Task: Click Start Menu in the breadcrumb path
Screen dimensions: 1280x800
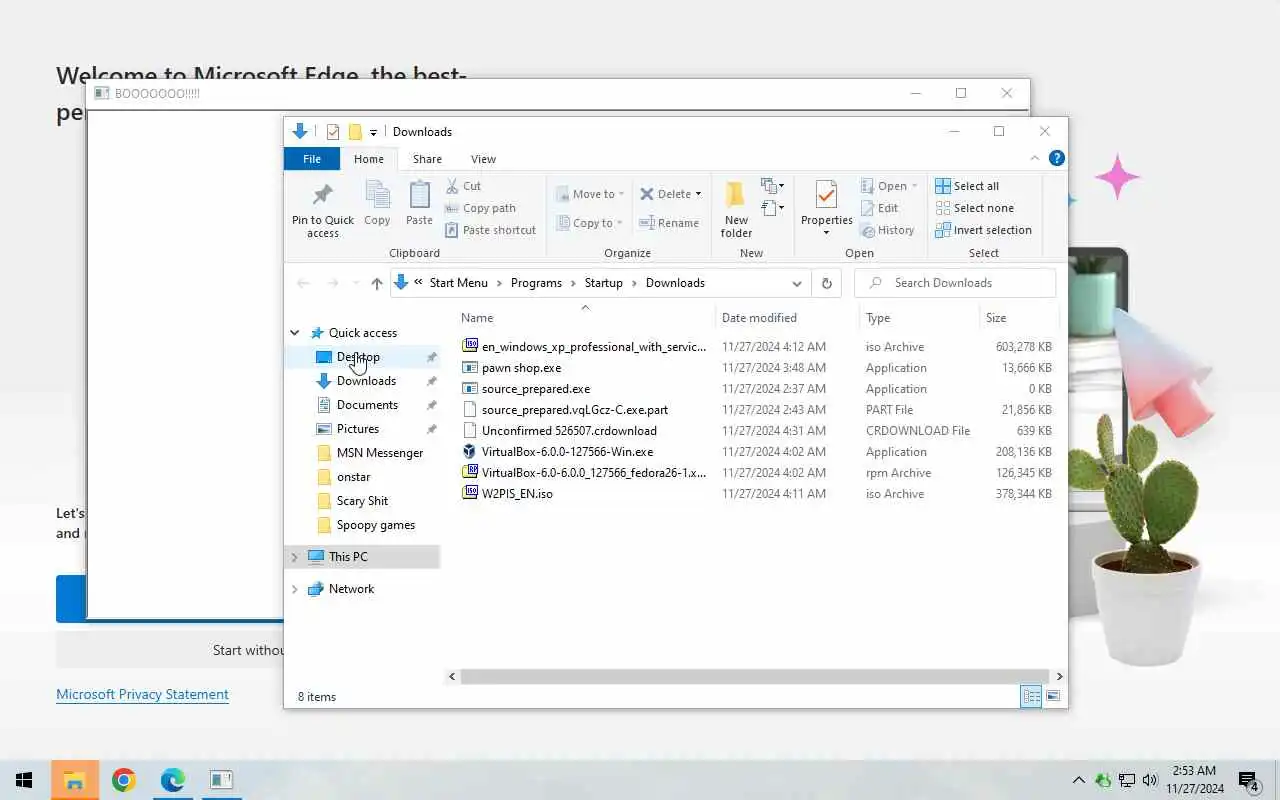Action: point(459,283)
